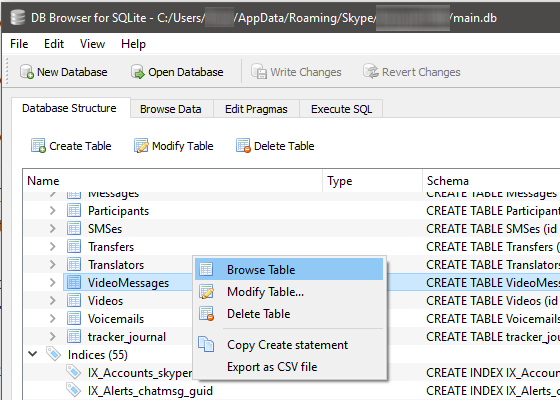
Task: Expand the Translators table node
Action: (x=52, y=265)
